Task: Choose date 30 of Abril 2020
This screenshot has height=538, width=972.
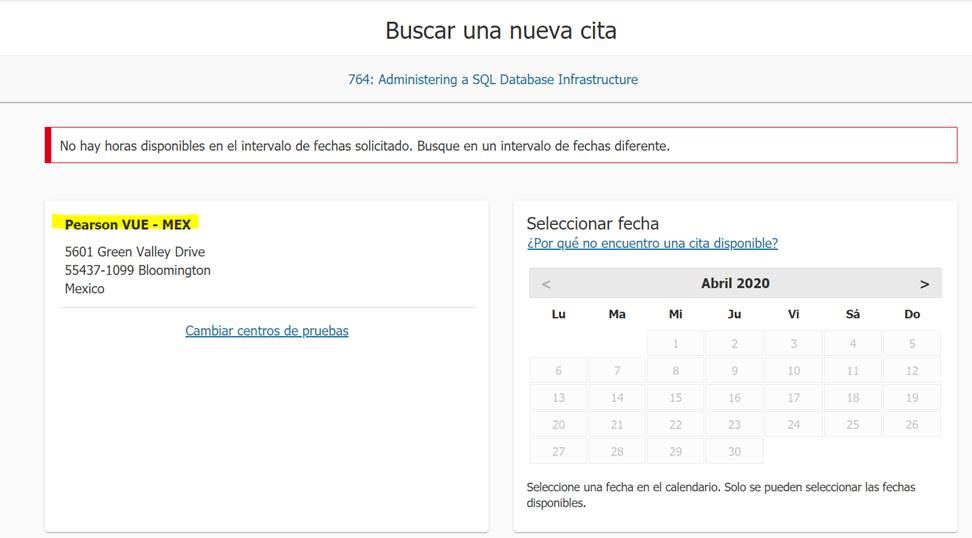Action: pos(735,451)
